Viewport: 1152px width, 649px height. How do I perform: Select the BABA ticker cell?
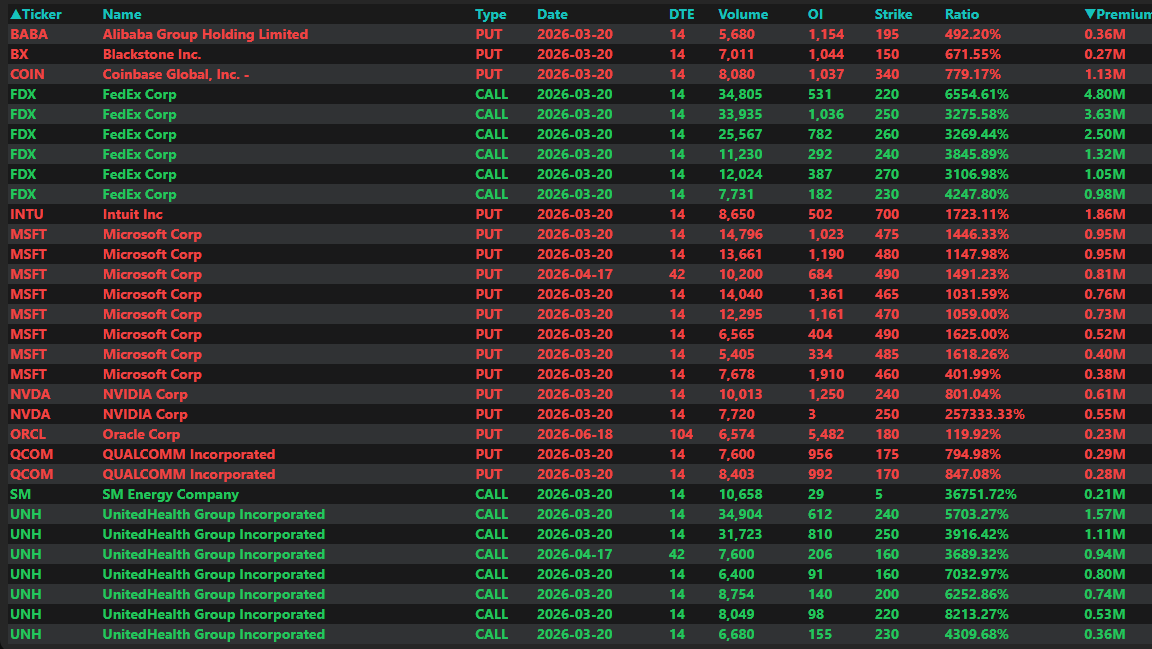click(x=29, y=34)
